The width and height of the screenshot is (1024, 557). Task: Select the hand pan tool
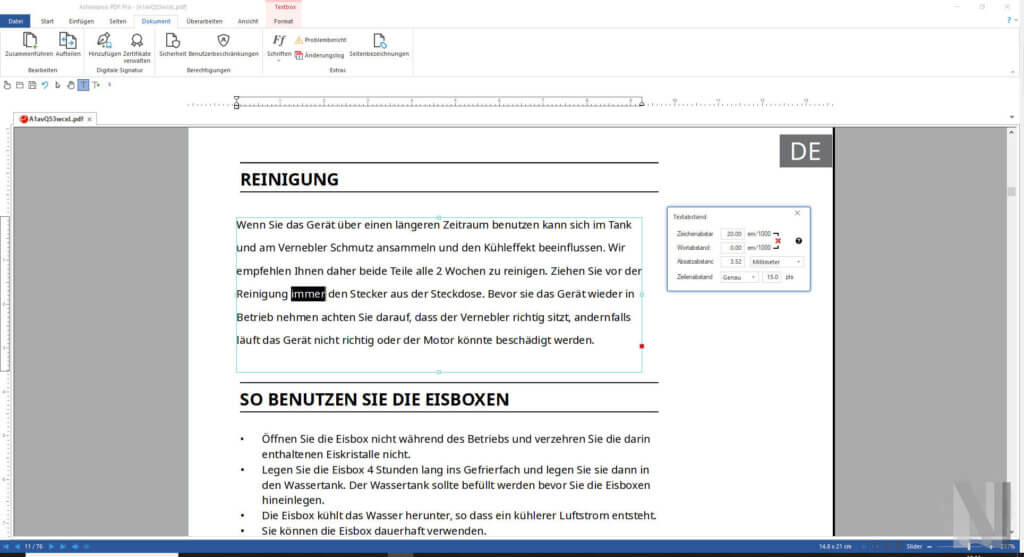tap(71, 85)
